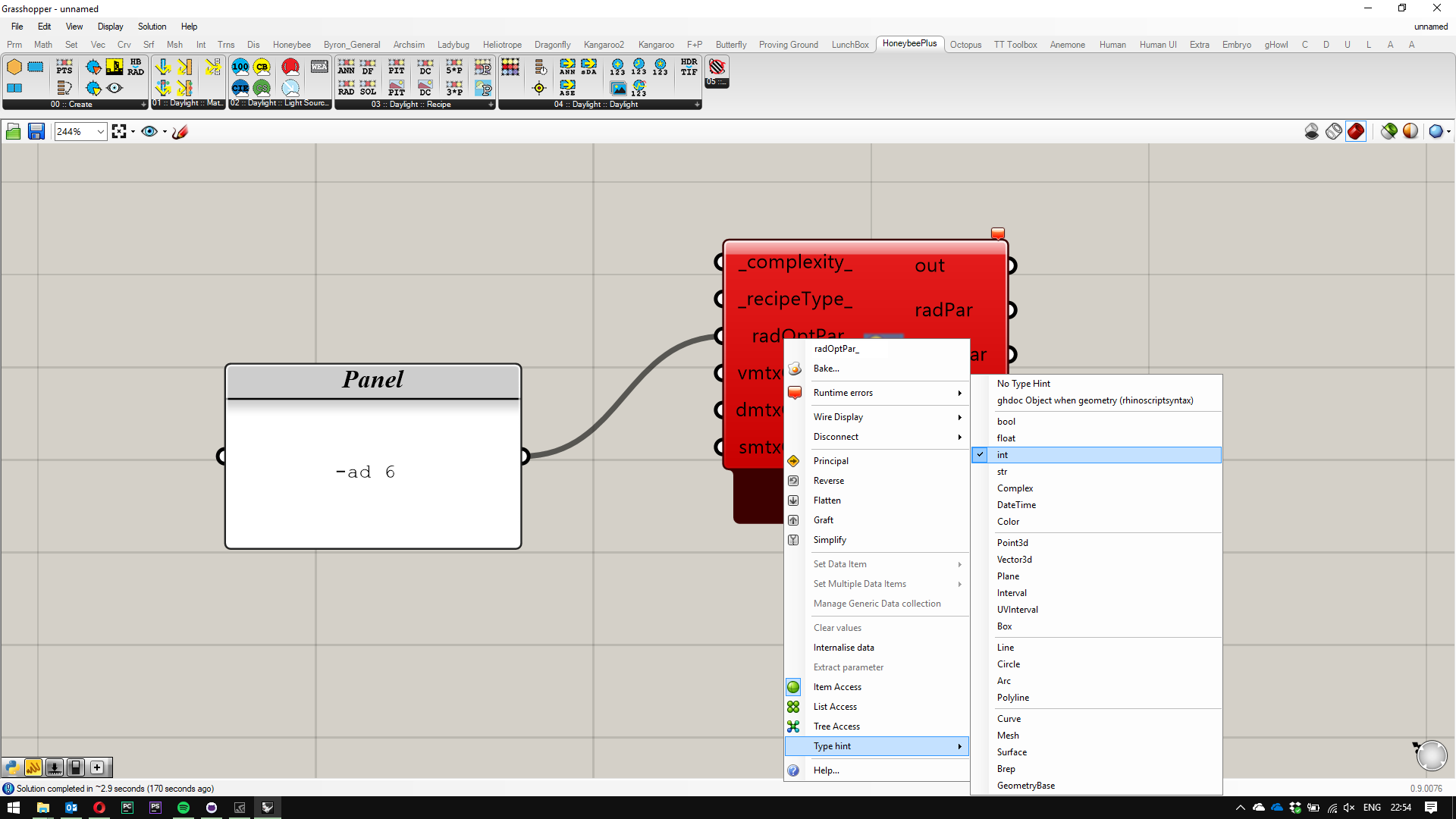1456x819 pixels.
Task: Select the HDR TIF image converter icon
Action: click(x=689, y=67)
